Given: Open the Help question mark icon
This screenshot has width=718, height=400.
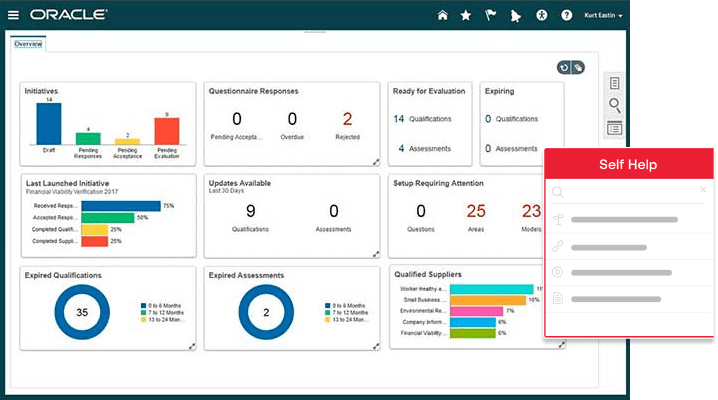Looking at the screenshot, I should (566, 16).
